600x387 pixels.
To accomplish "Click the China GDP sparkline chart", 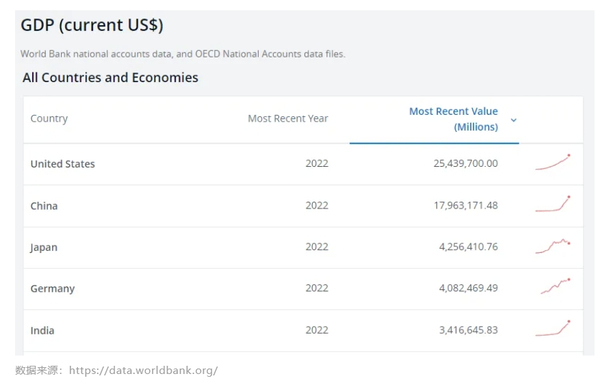I will click(x=553, y=204).
